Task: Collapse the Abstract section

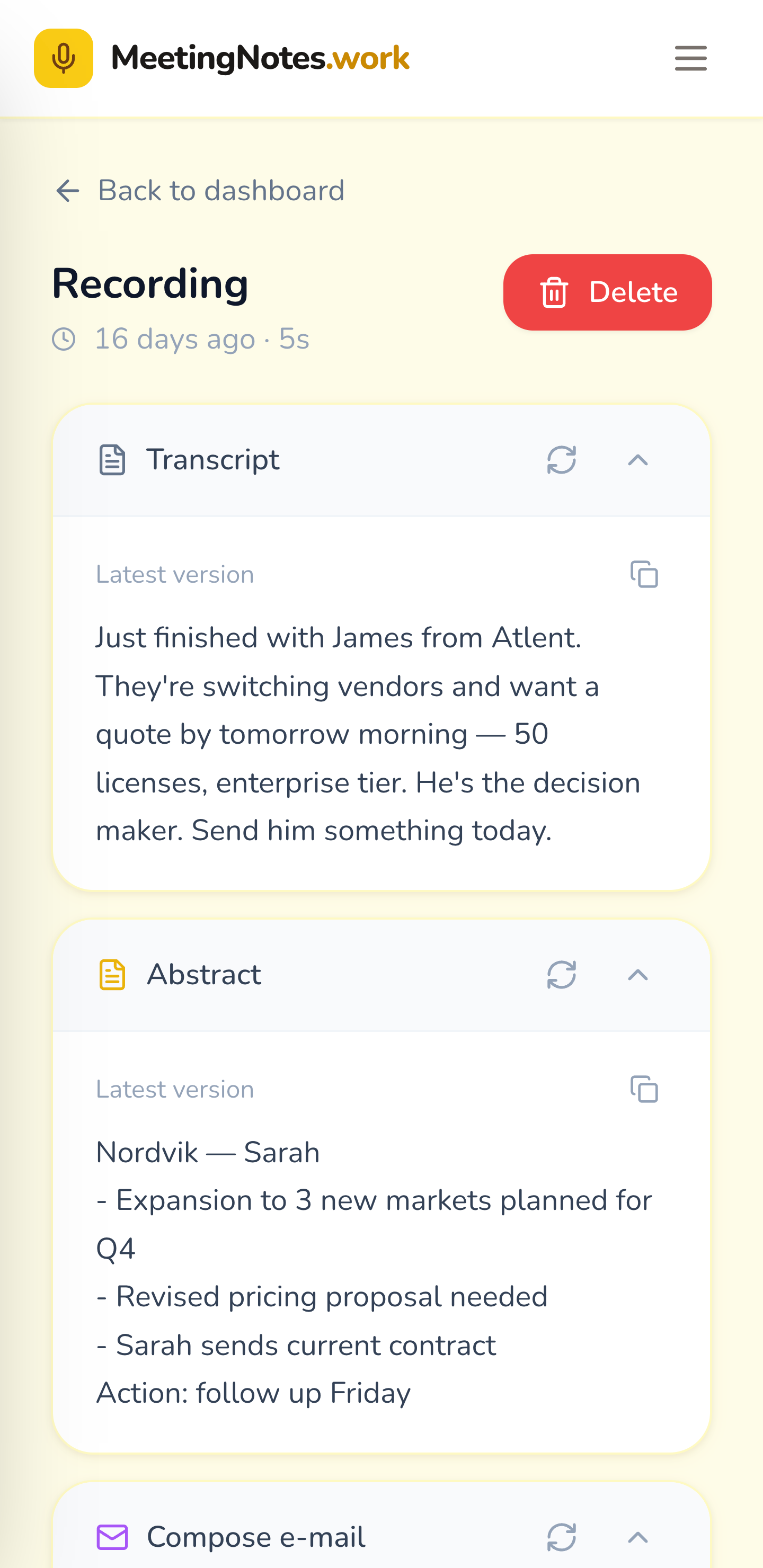Action: tap(637, 975)
